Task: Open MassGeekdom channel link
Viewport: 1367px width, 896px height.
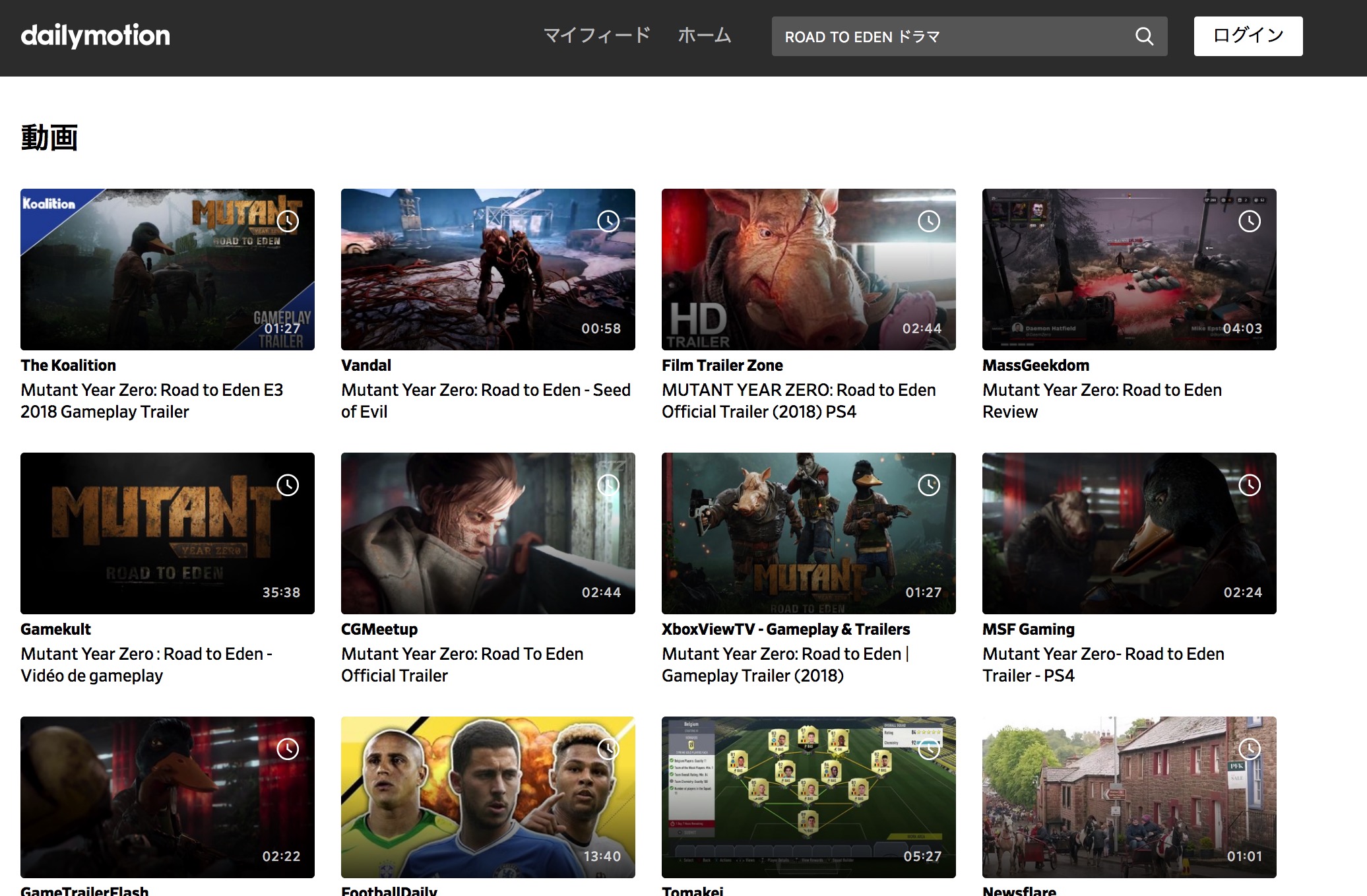Action: tap(1036, 366)
